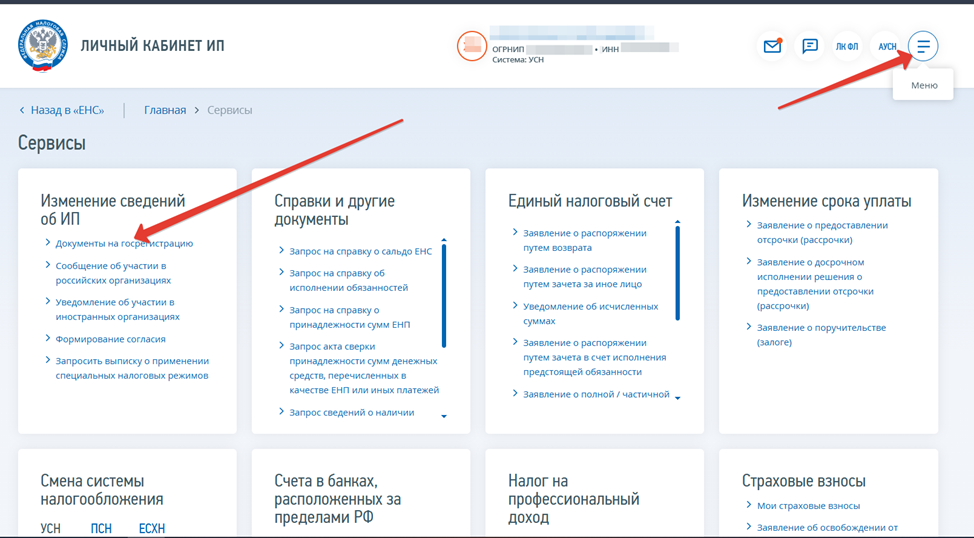Open the chat messages icon
The image size is (974, 538).
pyautogui.click(x=809, y=46)
